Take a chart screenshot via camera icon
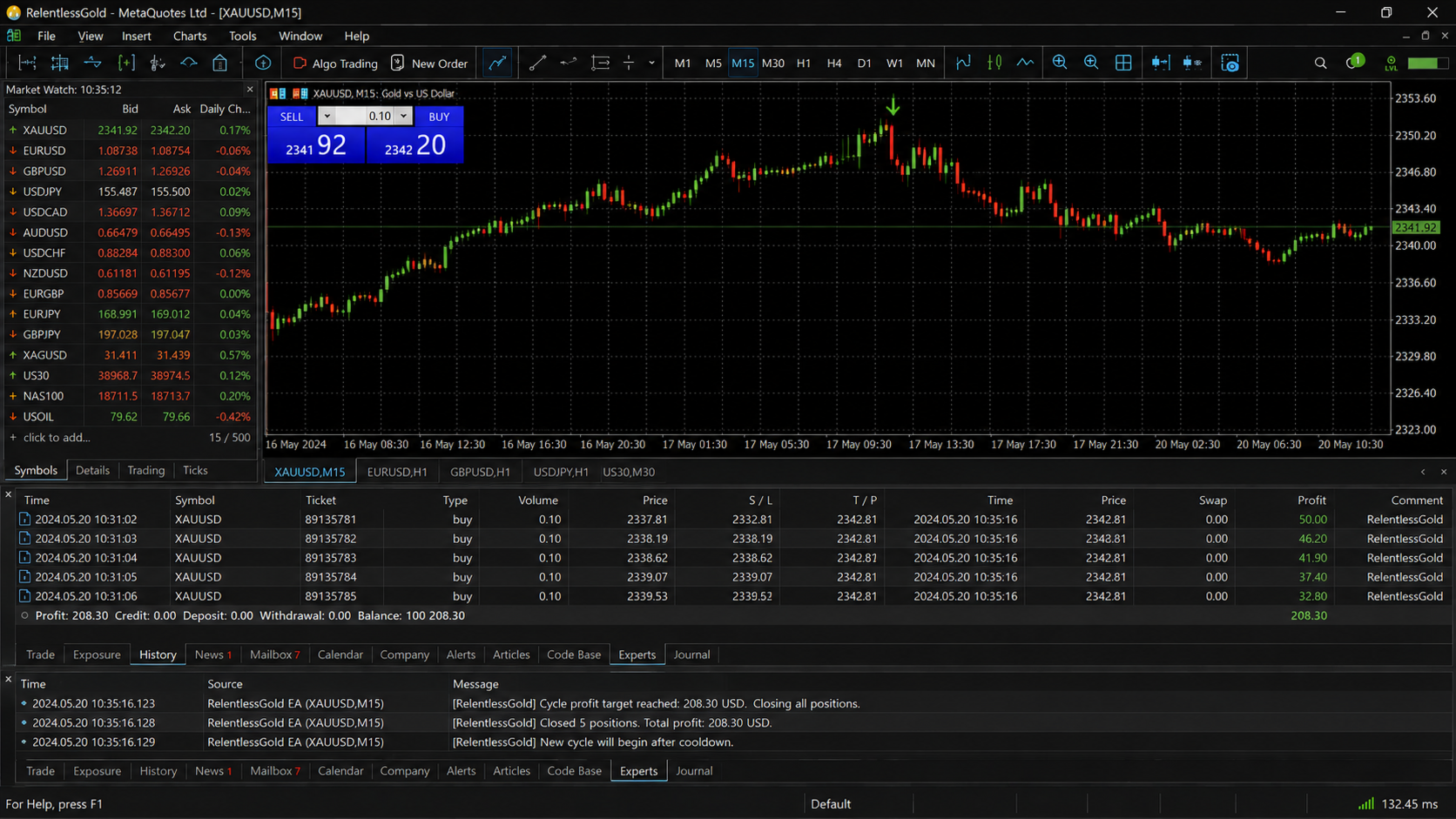 (1230, 63)
